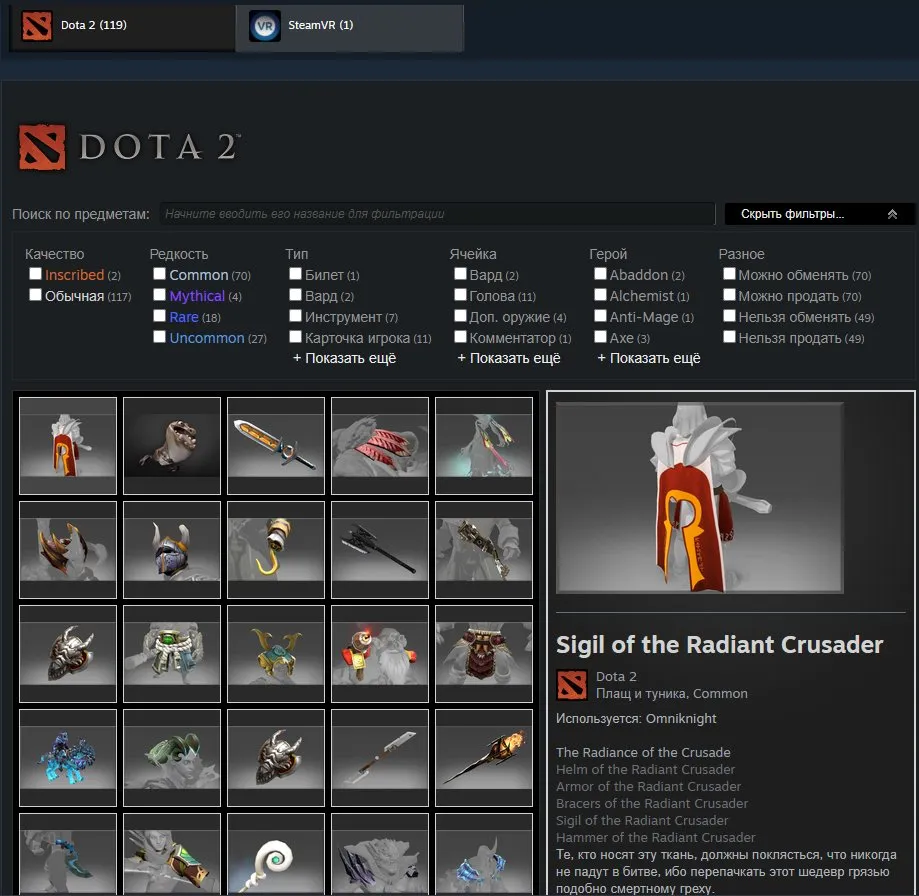Check the Нельзя продать filter
Viewport: 919px width, 896px height.
(729, 338)
